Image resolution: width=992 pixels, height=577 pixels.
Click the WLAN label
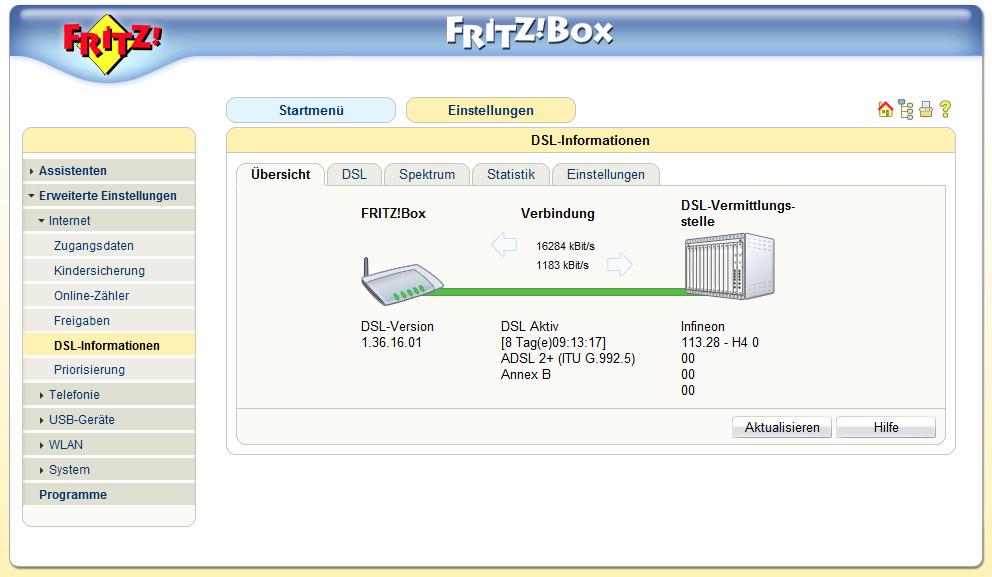66,445
